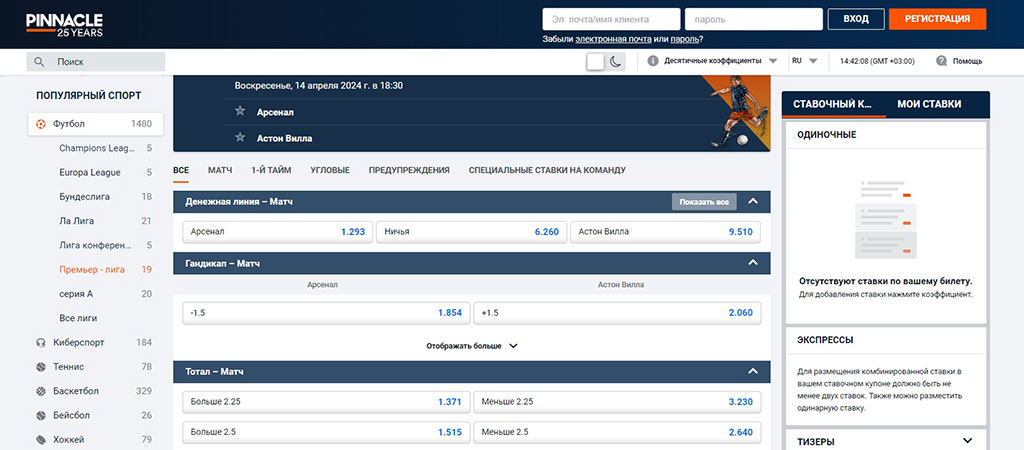Collapse the Тотал – Матч section
1024x450 pixels.
(753, 372)
